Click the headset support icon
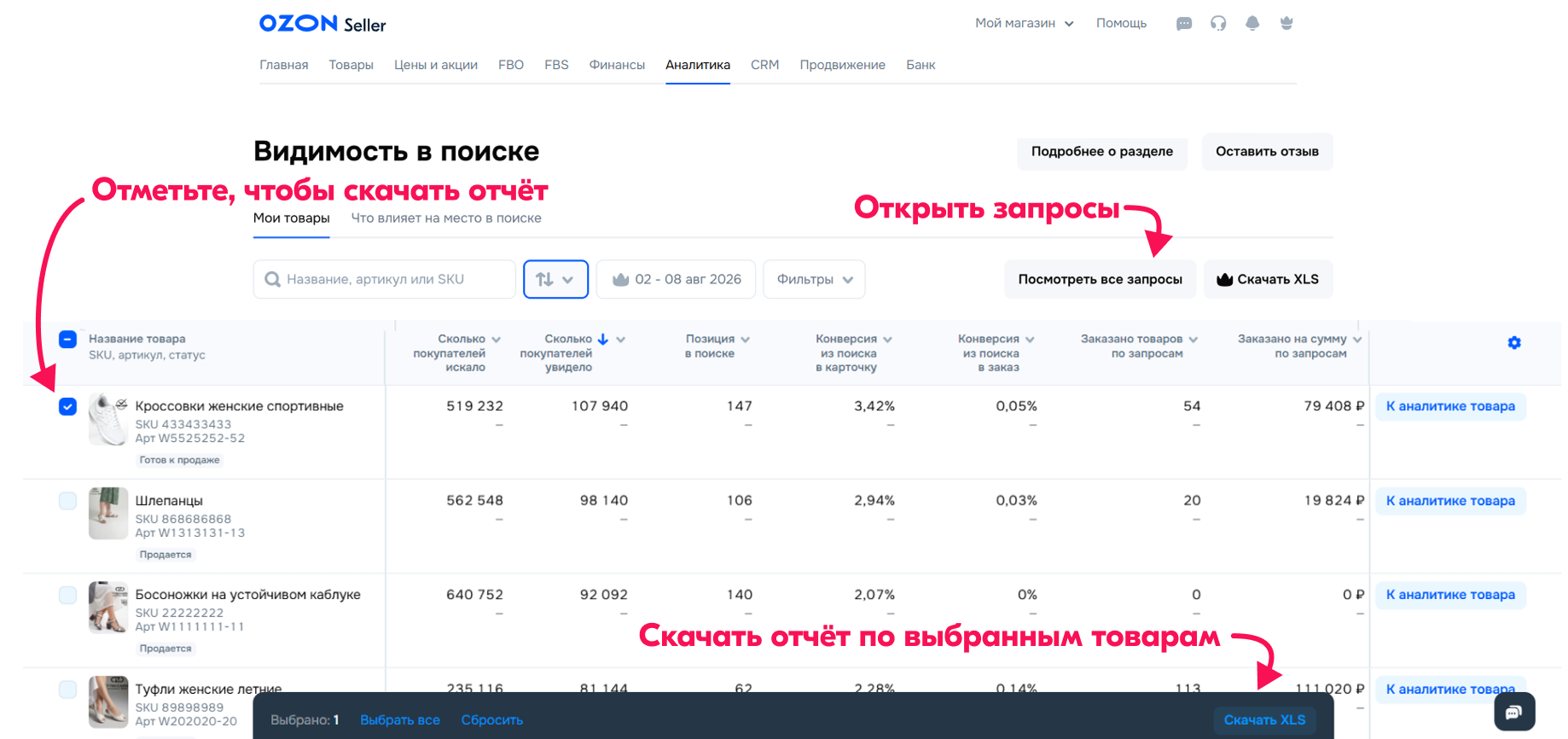The image size is (1568, 739). pos(1218,24)
